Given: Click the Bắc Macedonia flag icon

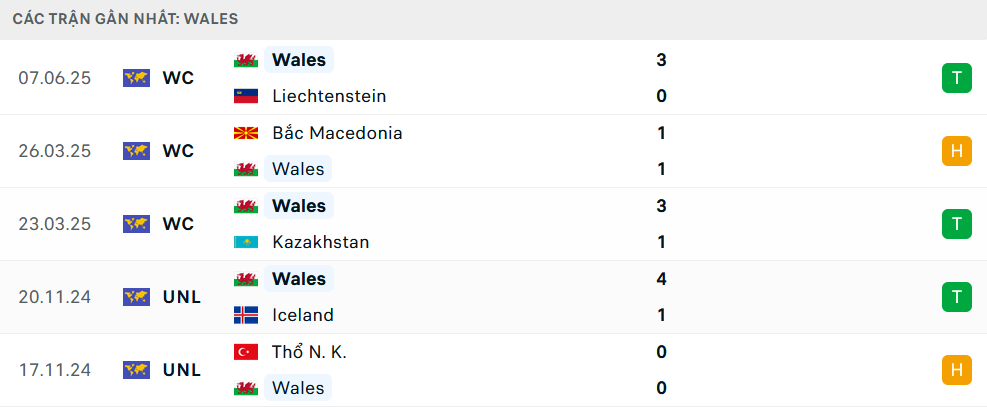Looking at the screenshot, I should coord(246,133).
